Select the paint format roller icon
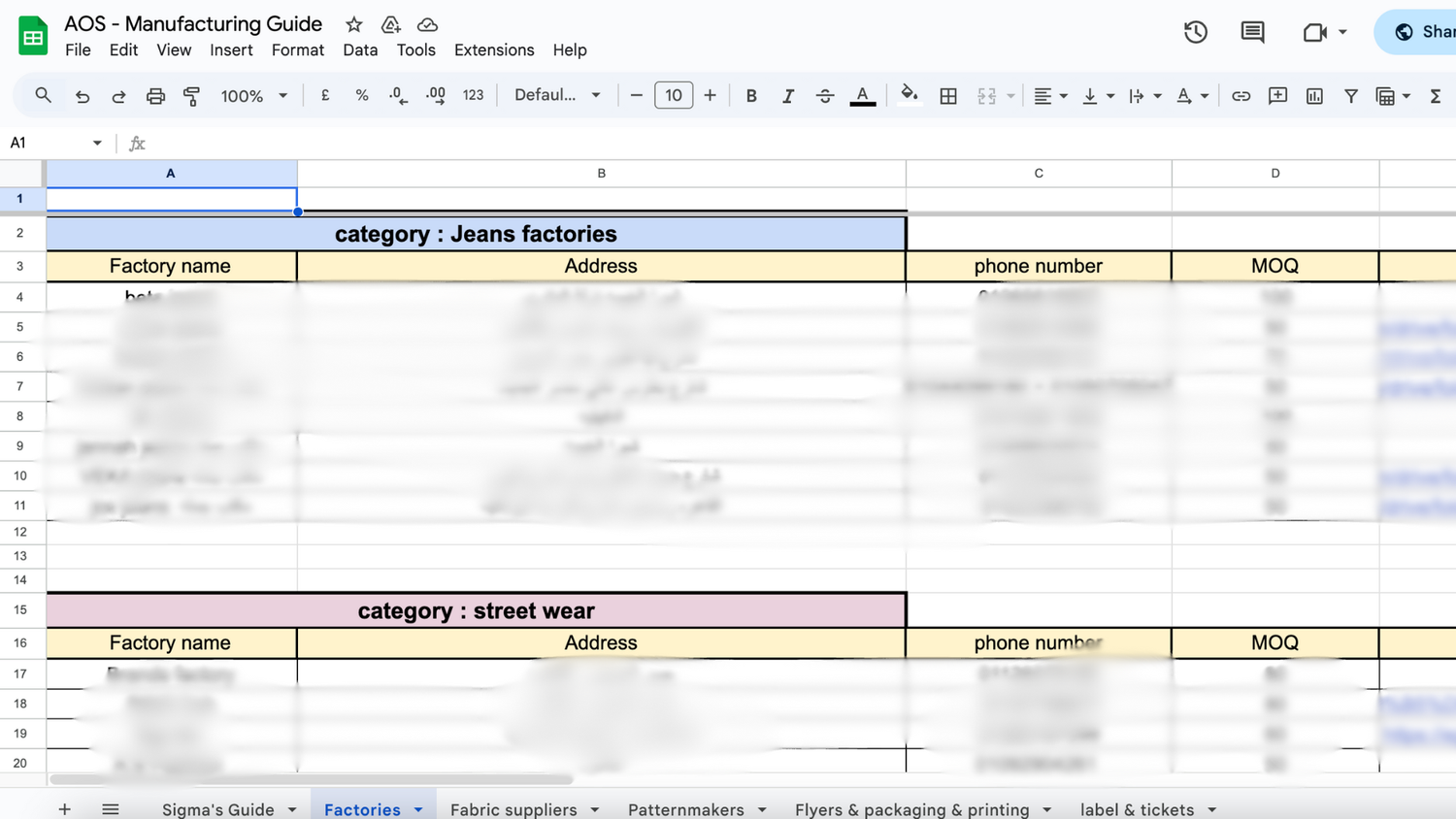This screenshot has height=819, width=1456. pyautogui.click(x=191, y=96)
